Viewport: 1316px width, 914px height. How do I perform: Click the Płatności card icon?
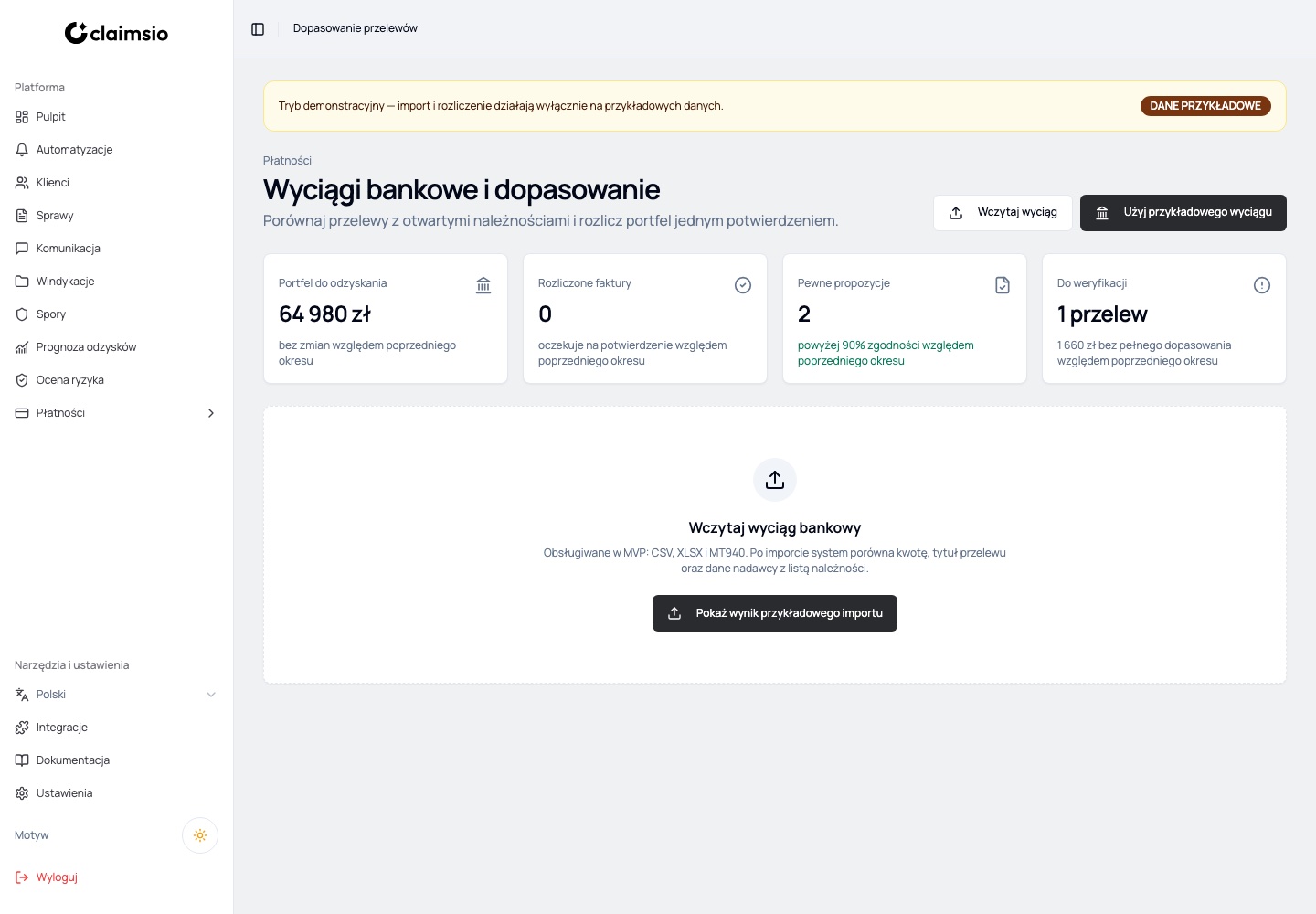22,413
